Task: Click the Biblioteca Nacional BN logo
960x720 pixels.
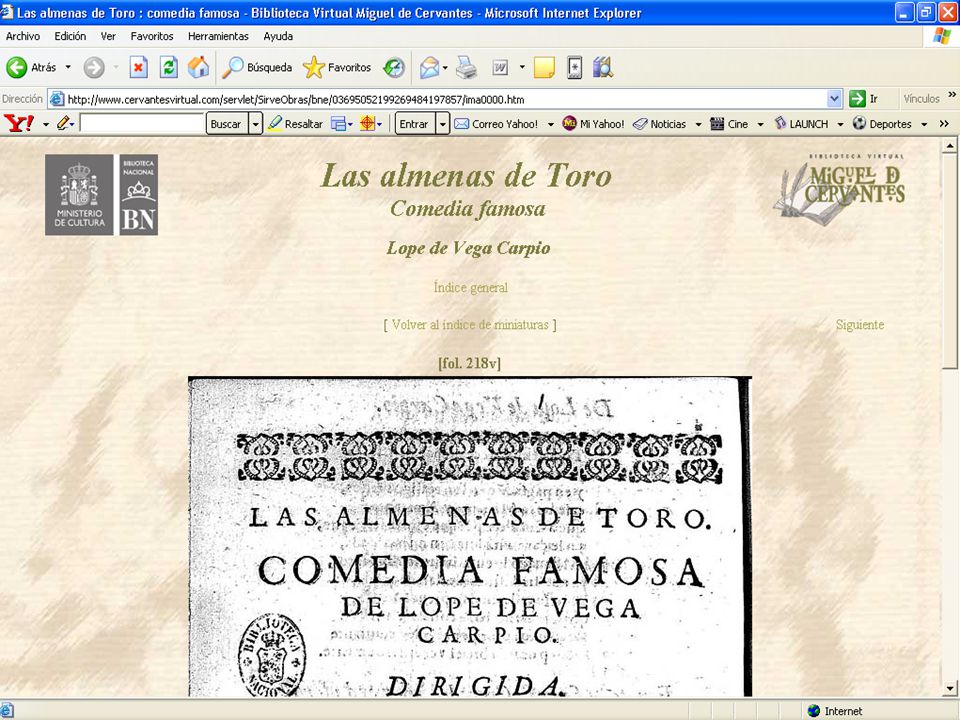Action: point(139,195)
